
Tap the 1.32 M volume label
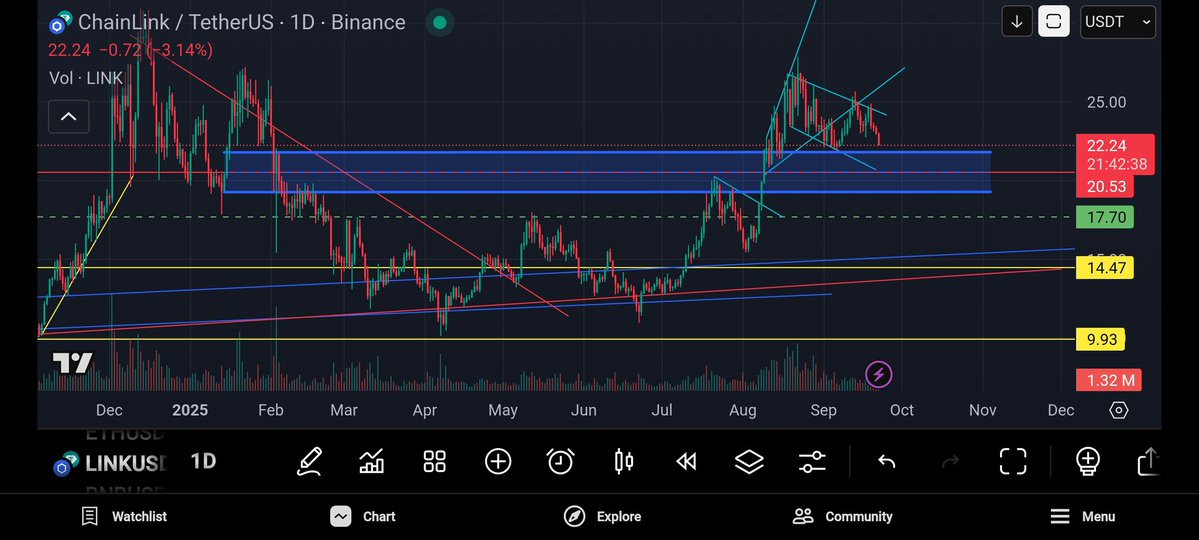tap(1108, 380)
